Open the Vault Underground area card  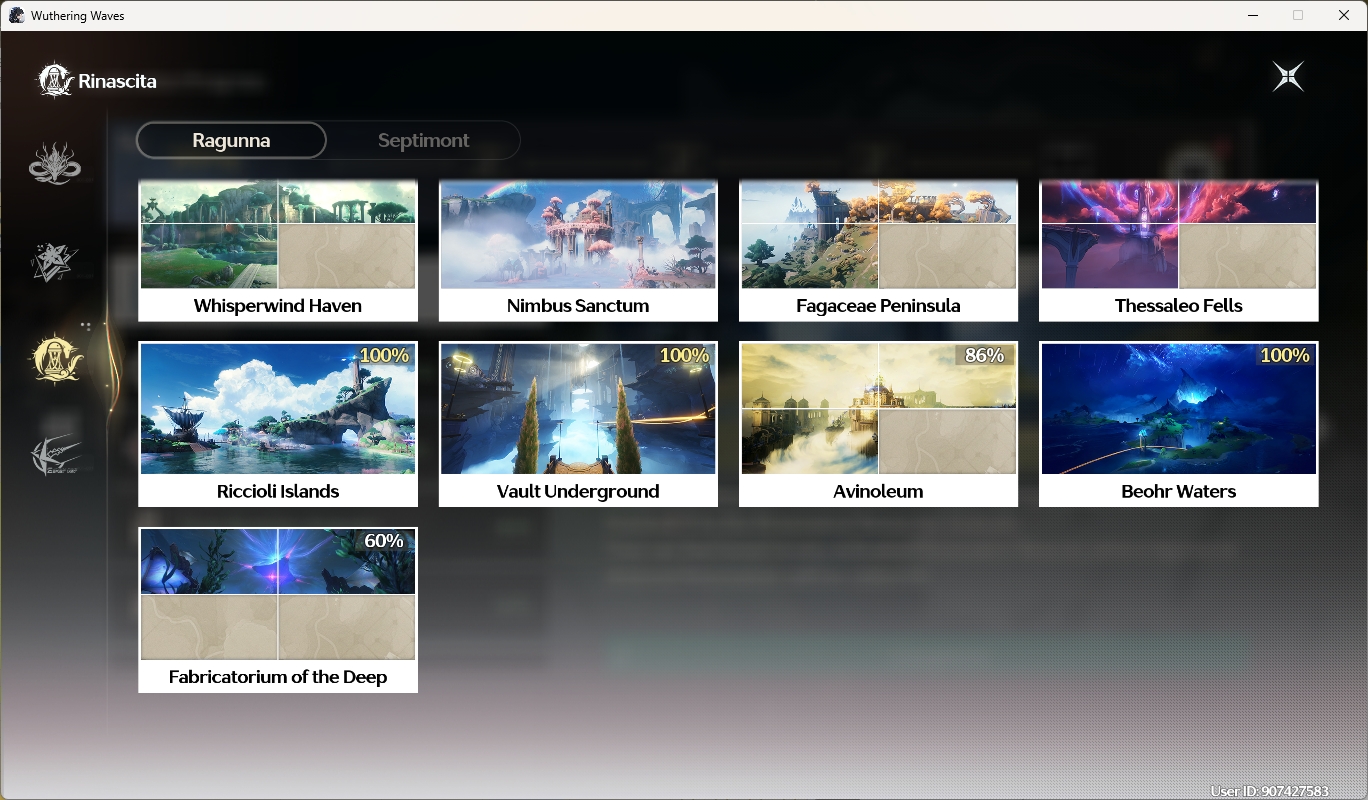(x=578, y=424)
